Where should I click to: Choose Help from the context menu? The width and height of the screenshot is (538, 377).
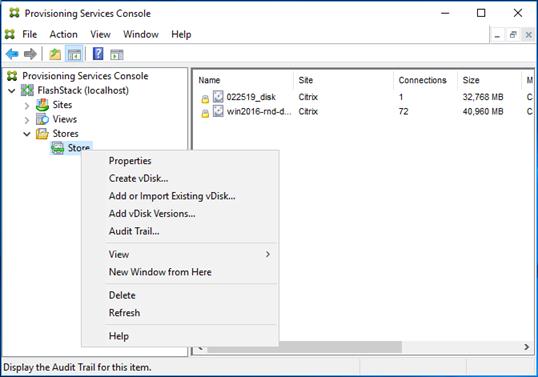(x=119, y=336)
